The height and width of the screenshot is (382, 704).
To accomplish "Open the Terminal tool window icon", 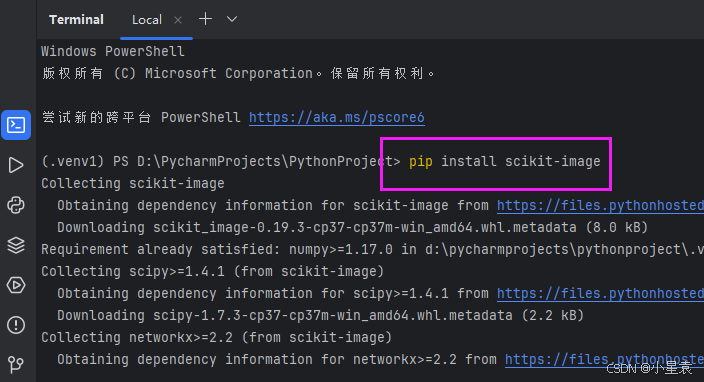I will (16, 125).
